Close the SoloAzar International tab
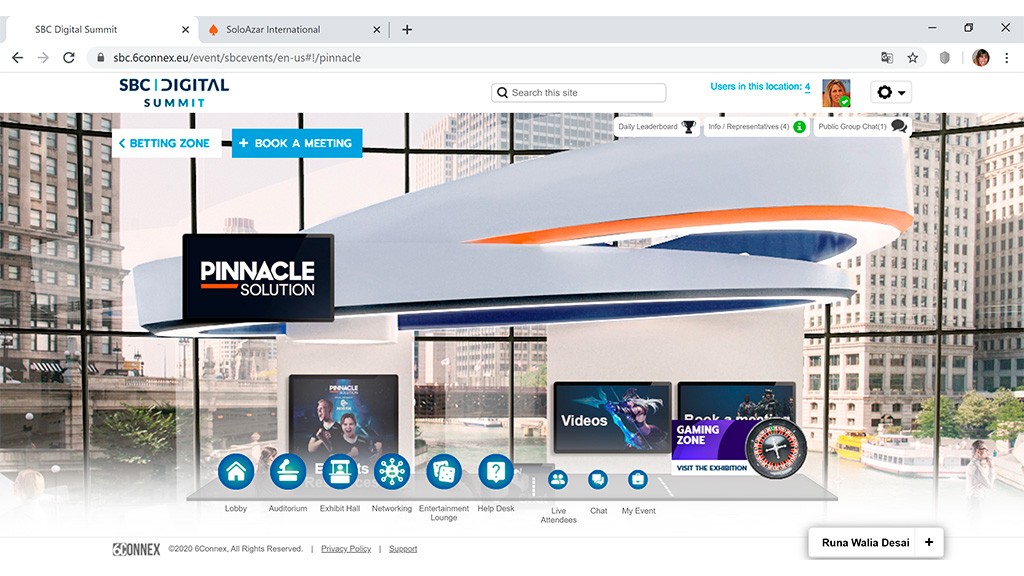This screenshot has width=1024, height=576. (x=377, y=29)
